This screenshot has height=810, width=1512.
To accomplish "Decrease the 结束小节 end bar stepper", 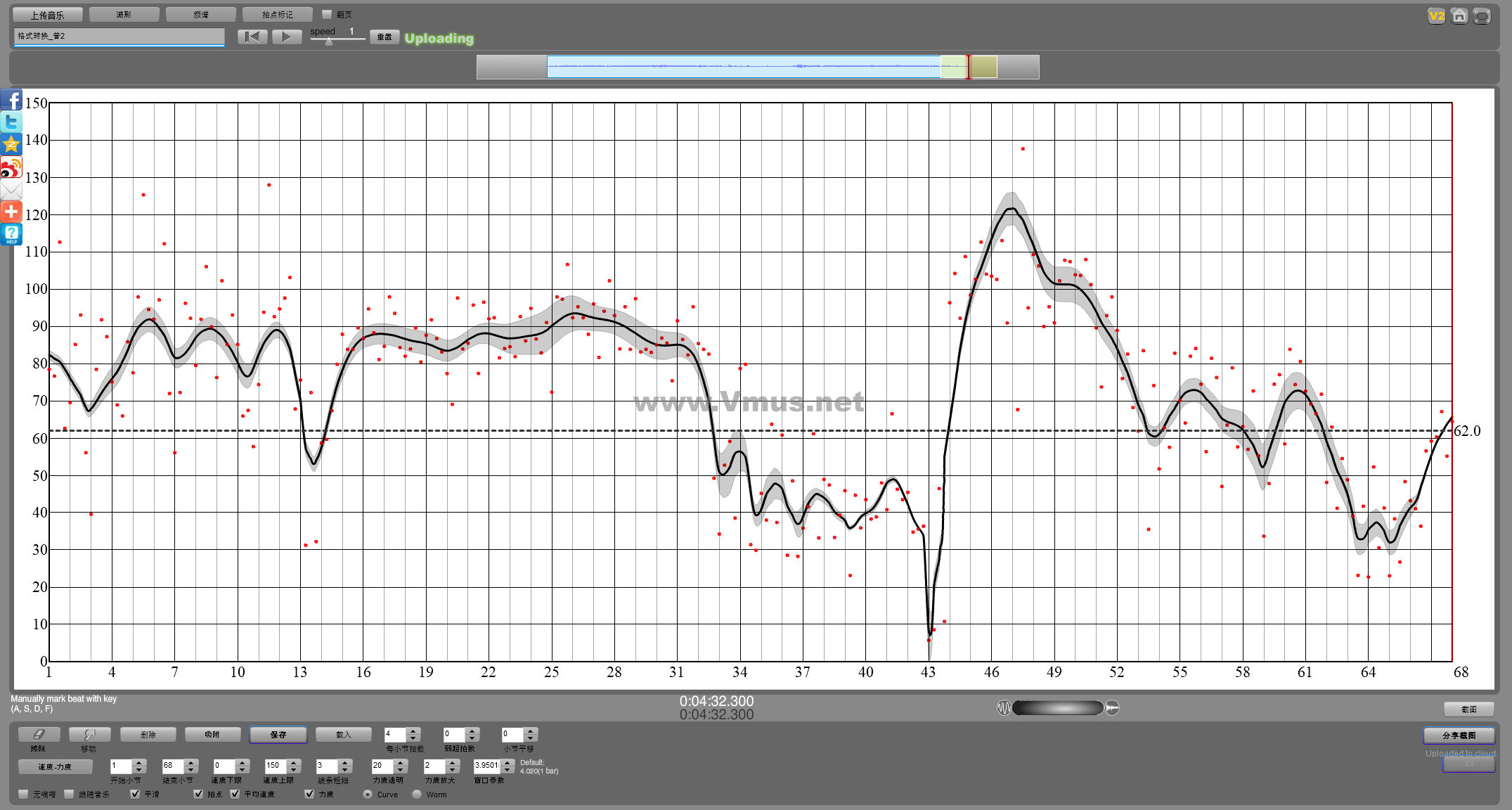I will [190, 770].
